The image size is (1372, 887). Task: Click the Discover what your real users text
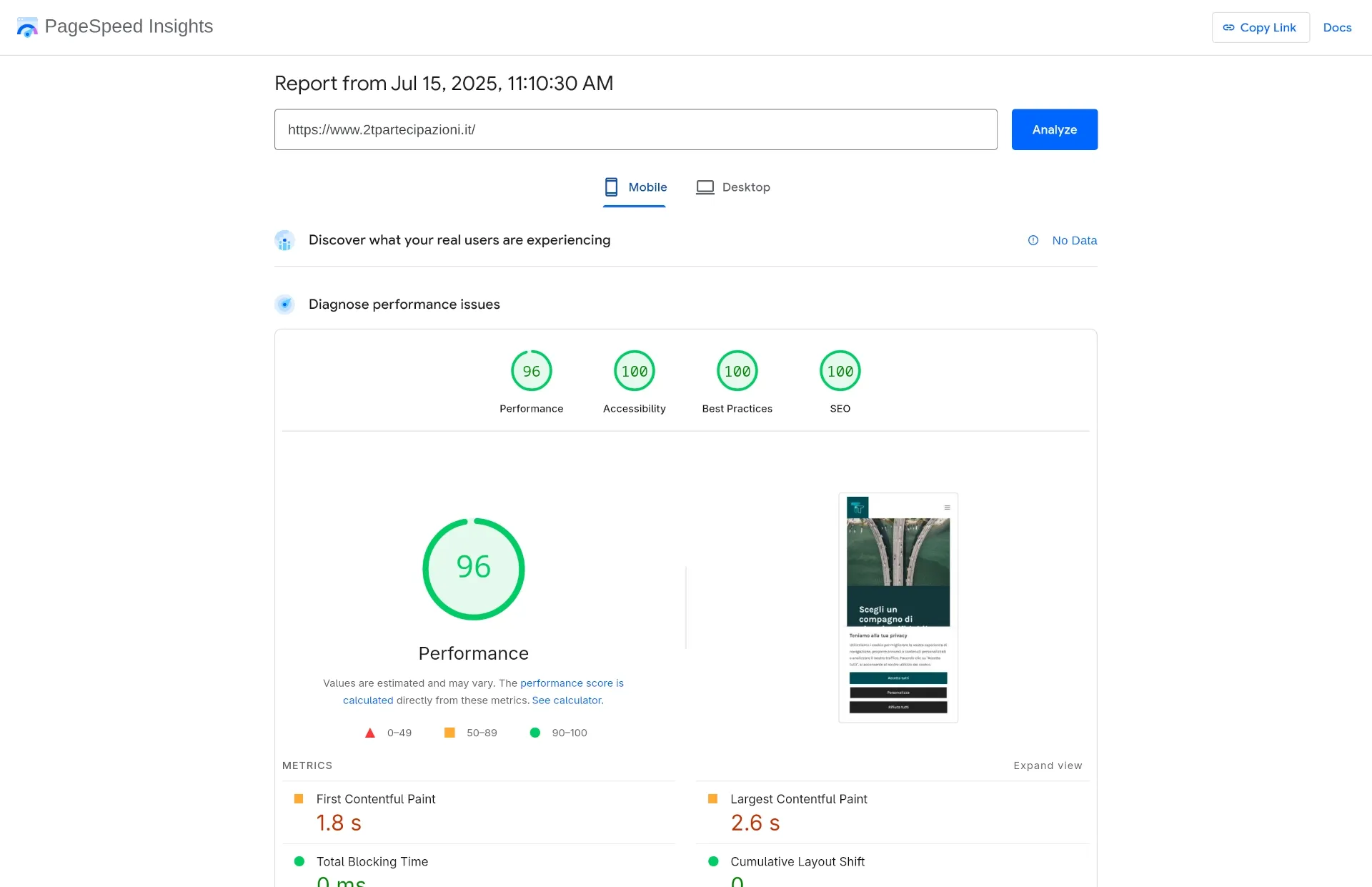tap(459, 240)
